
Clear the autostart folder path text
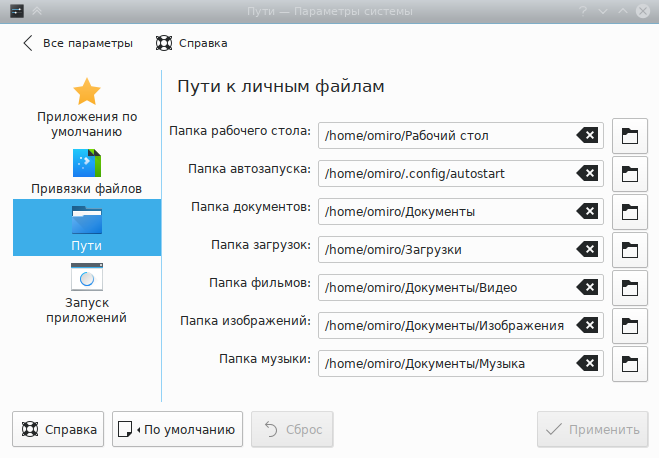tap(589, 174)
